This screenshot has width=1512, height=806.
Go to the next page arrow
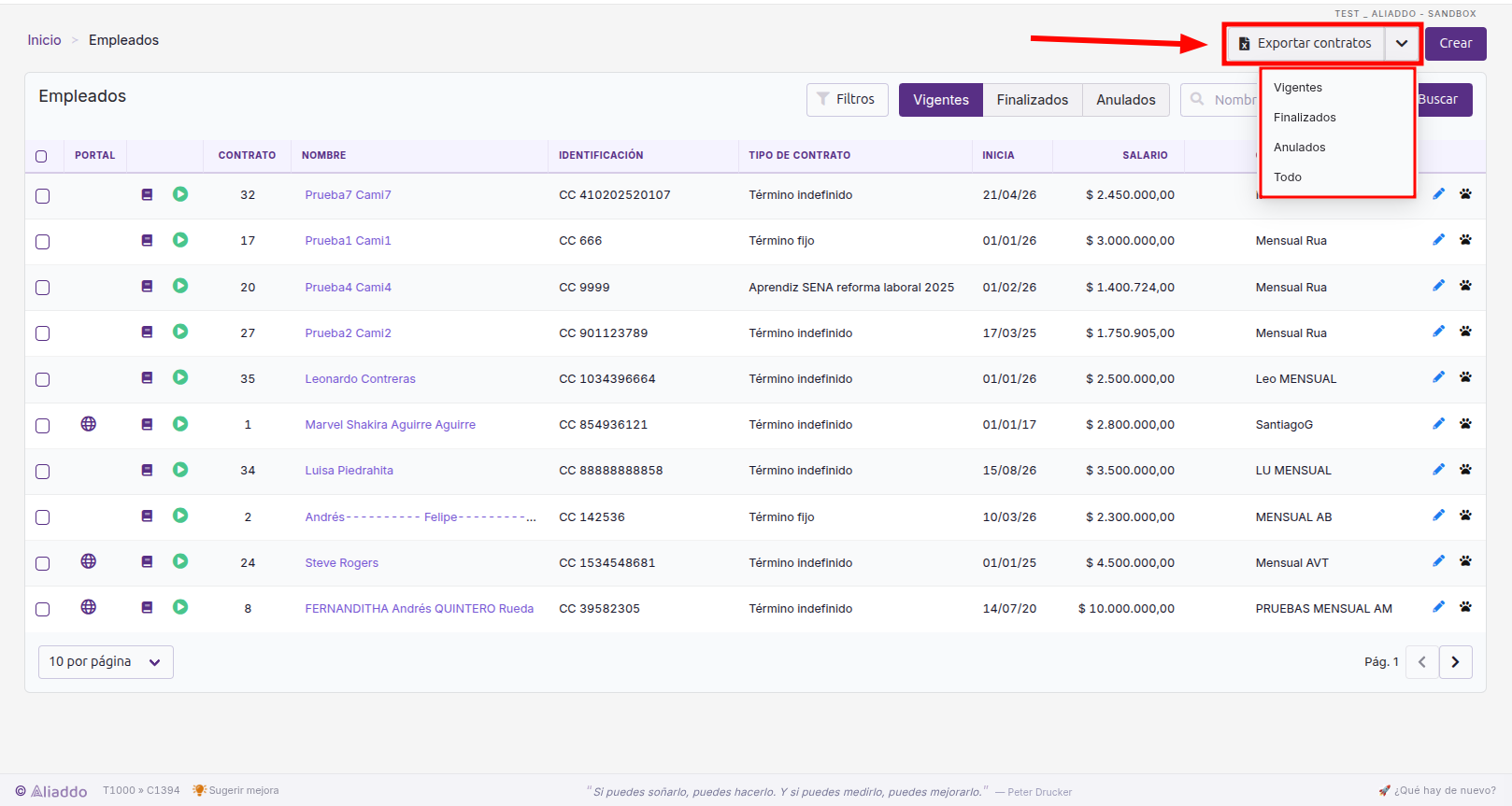tap(1456, 662)
